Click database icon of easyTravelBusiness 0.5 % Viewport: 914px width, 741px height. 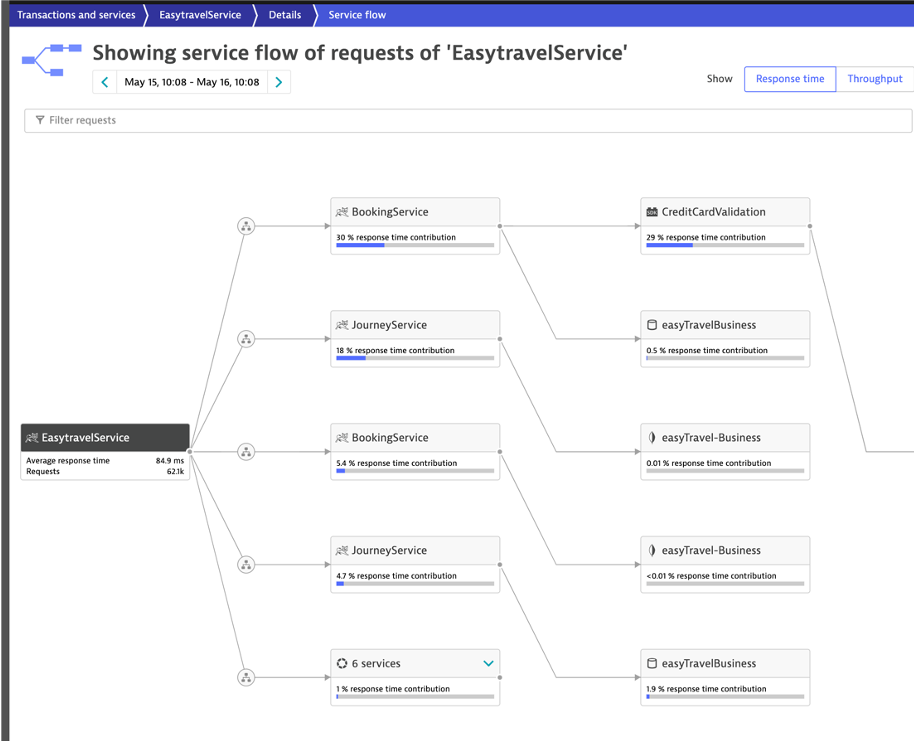pos(652,325)
